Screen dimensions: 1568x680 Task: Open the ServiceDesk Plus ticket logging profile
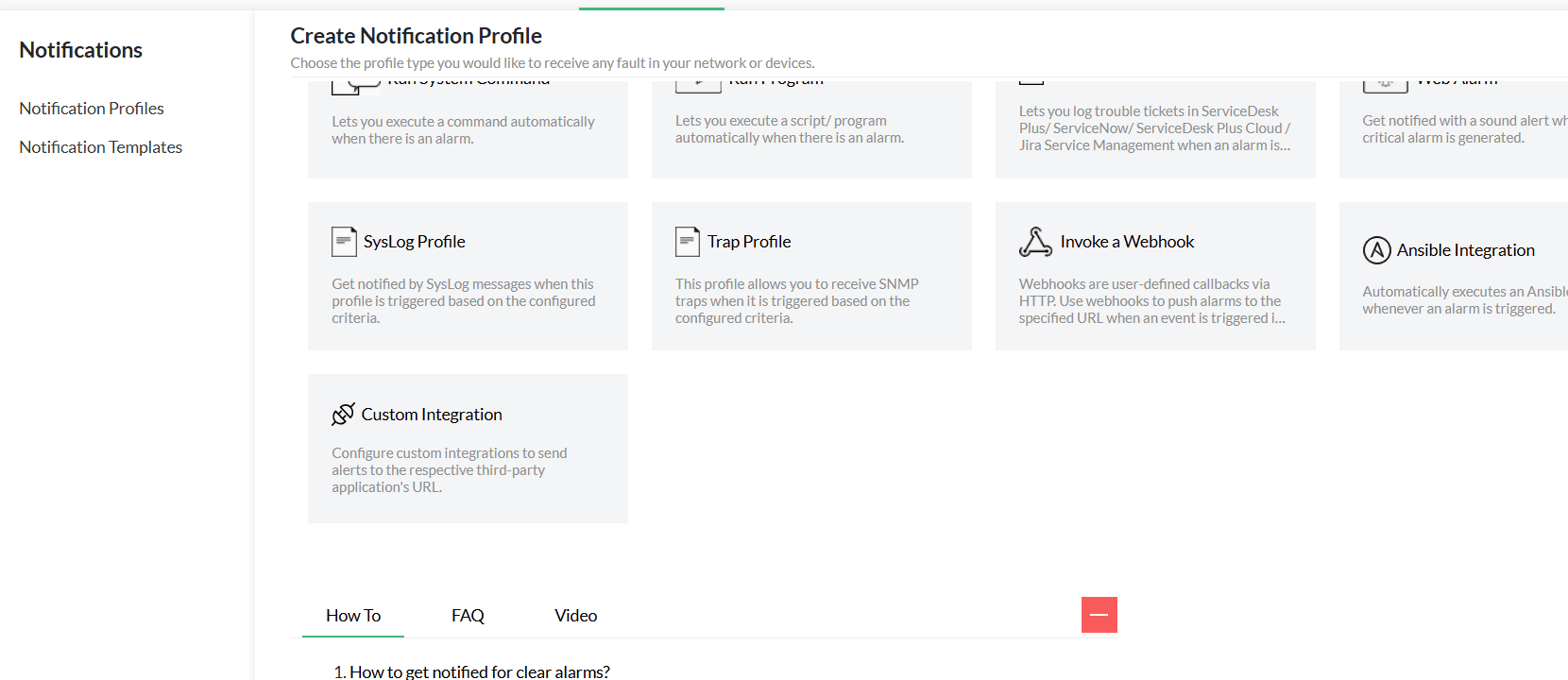[1154, 123]
